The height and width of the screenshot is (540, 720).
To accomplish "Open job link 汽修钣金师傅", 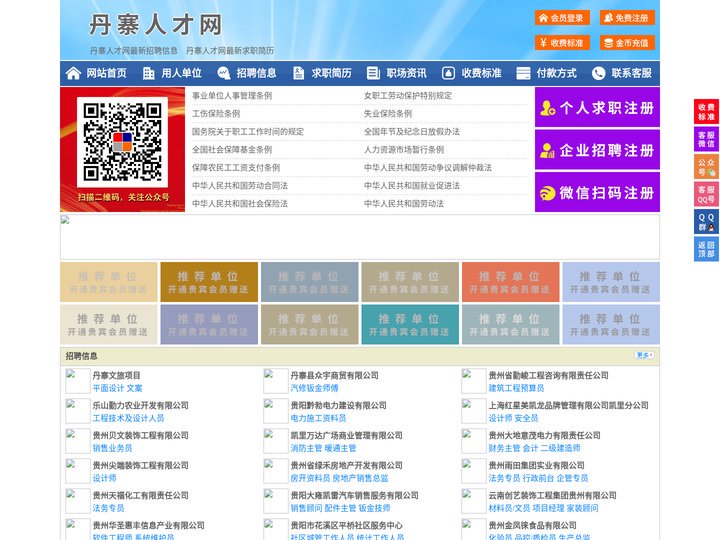I will (315, 388).
